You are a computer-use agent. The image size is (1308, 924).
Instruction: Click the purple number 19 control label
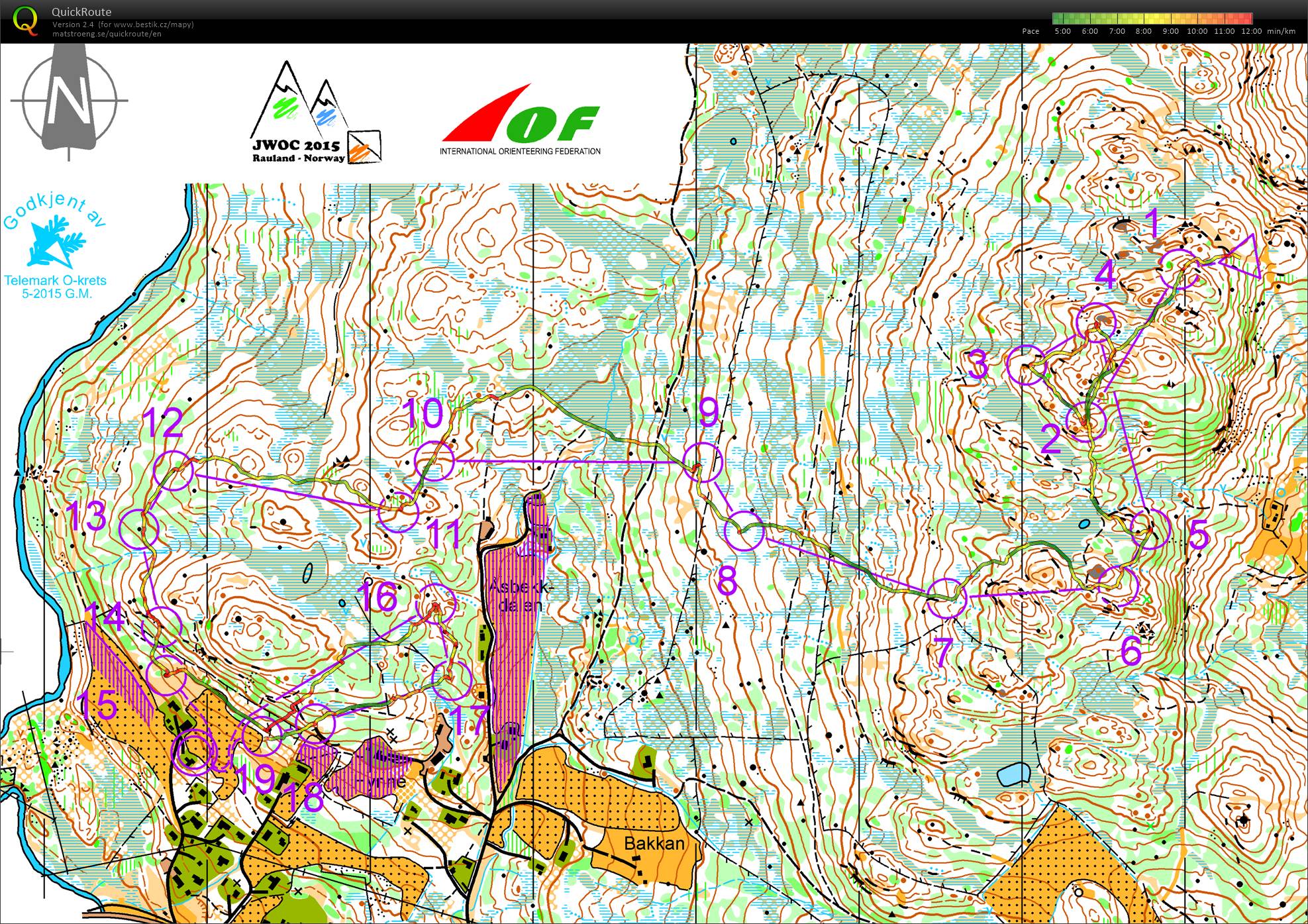coord(254,780)
